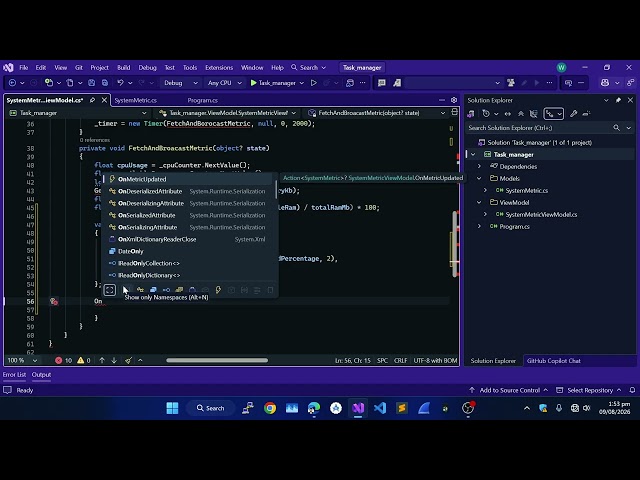Viewport: 640px width, 480px height.
Task: Click Solution Explorer's switch views icon
Action: [x=471, y=114]
